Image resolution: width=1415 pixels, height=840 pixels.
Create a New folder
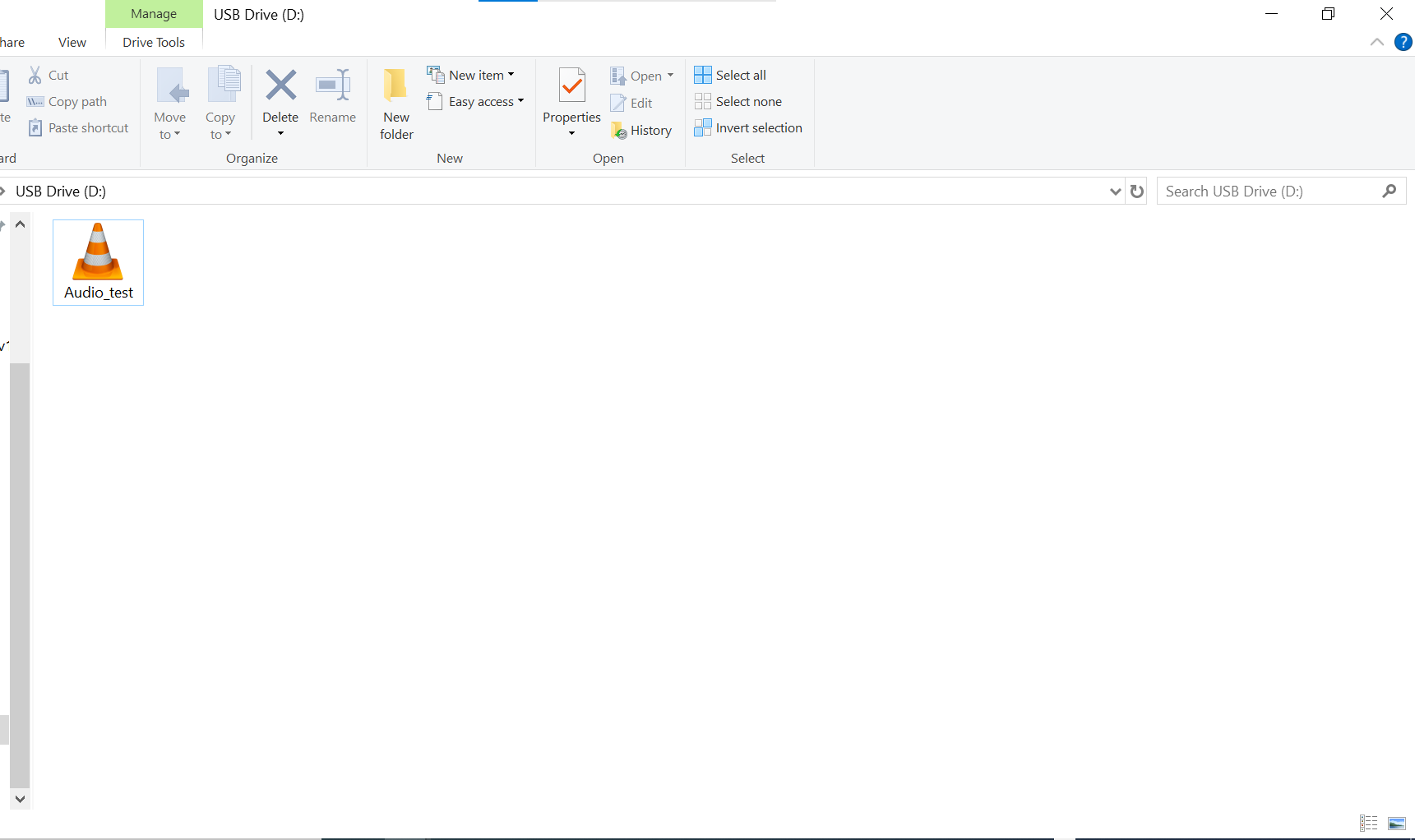395,103
